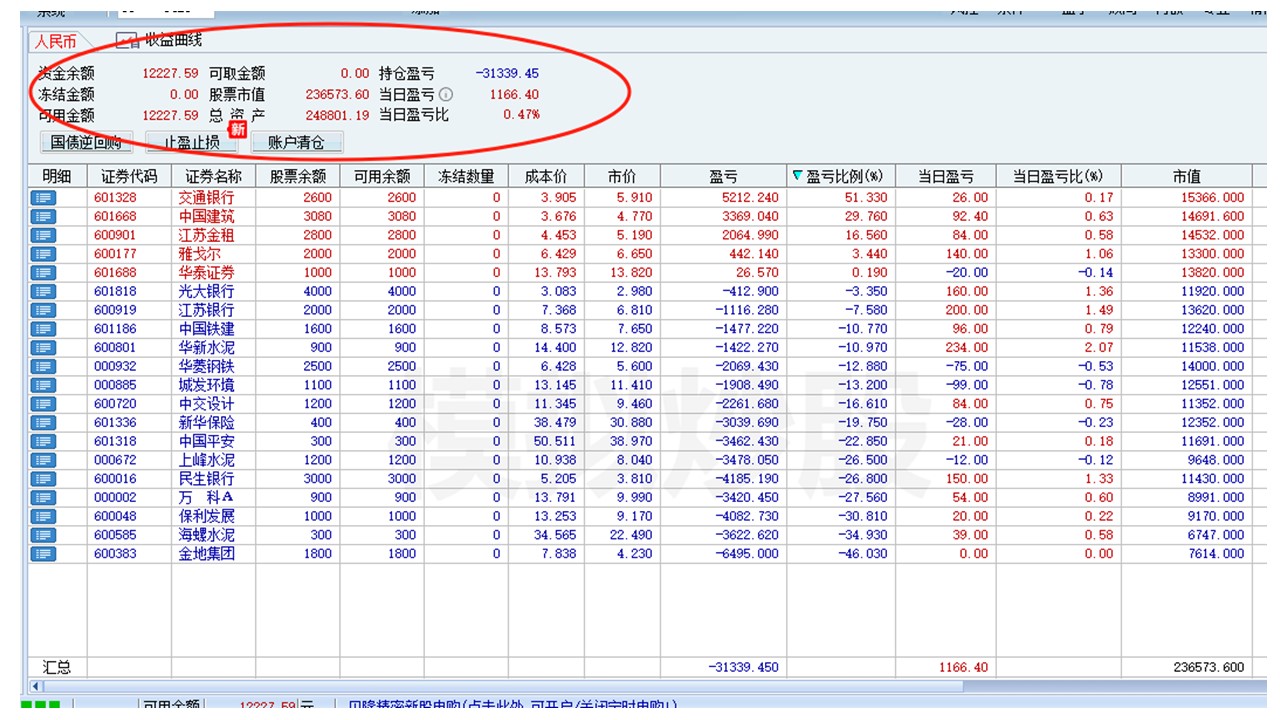1280x720 pixels.
Task: Click the 证券代码 column header
Action: (129, 176)
